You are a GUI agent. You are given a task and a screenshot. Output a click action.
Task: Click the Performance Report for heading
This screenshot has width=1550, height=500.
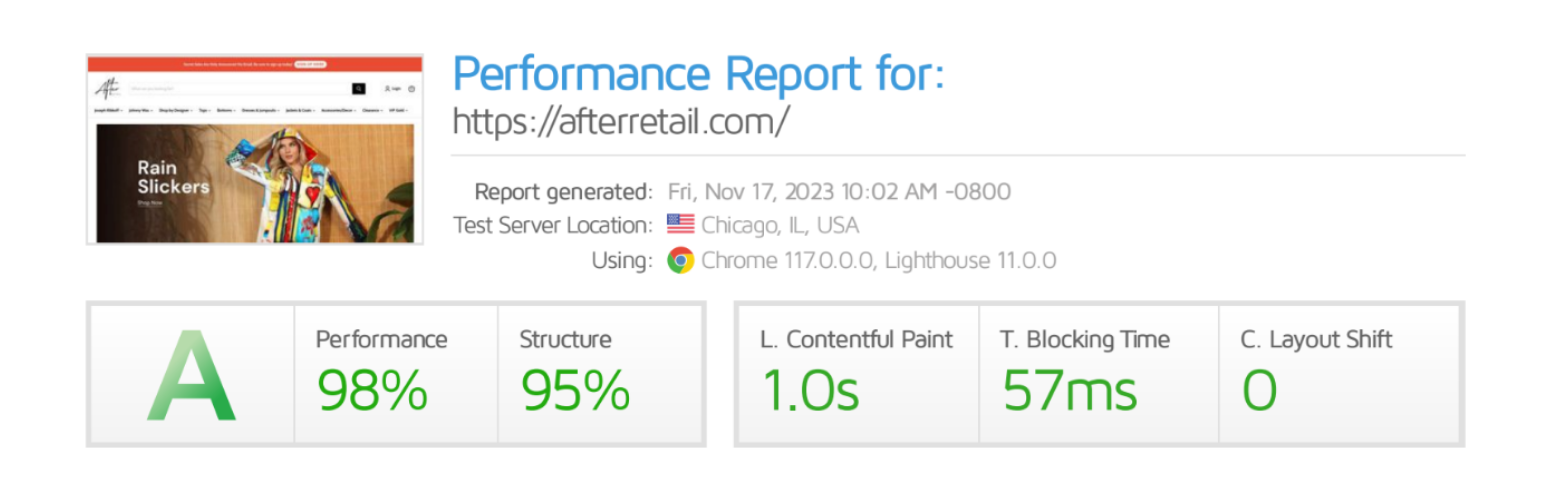698,74
